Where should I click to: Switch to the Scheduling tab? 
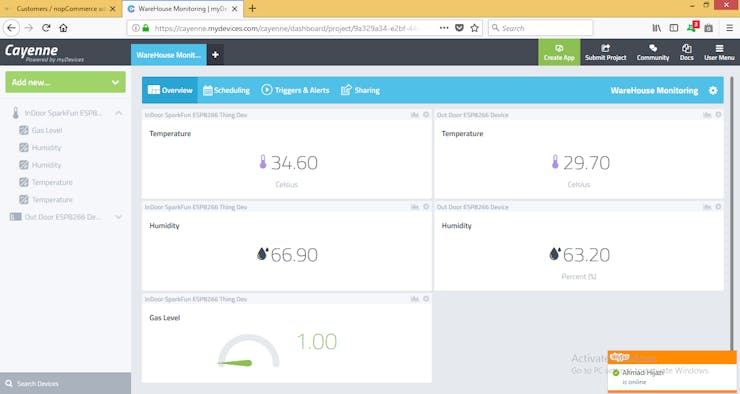(227, 90)
